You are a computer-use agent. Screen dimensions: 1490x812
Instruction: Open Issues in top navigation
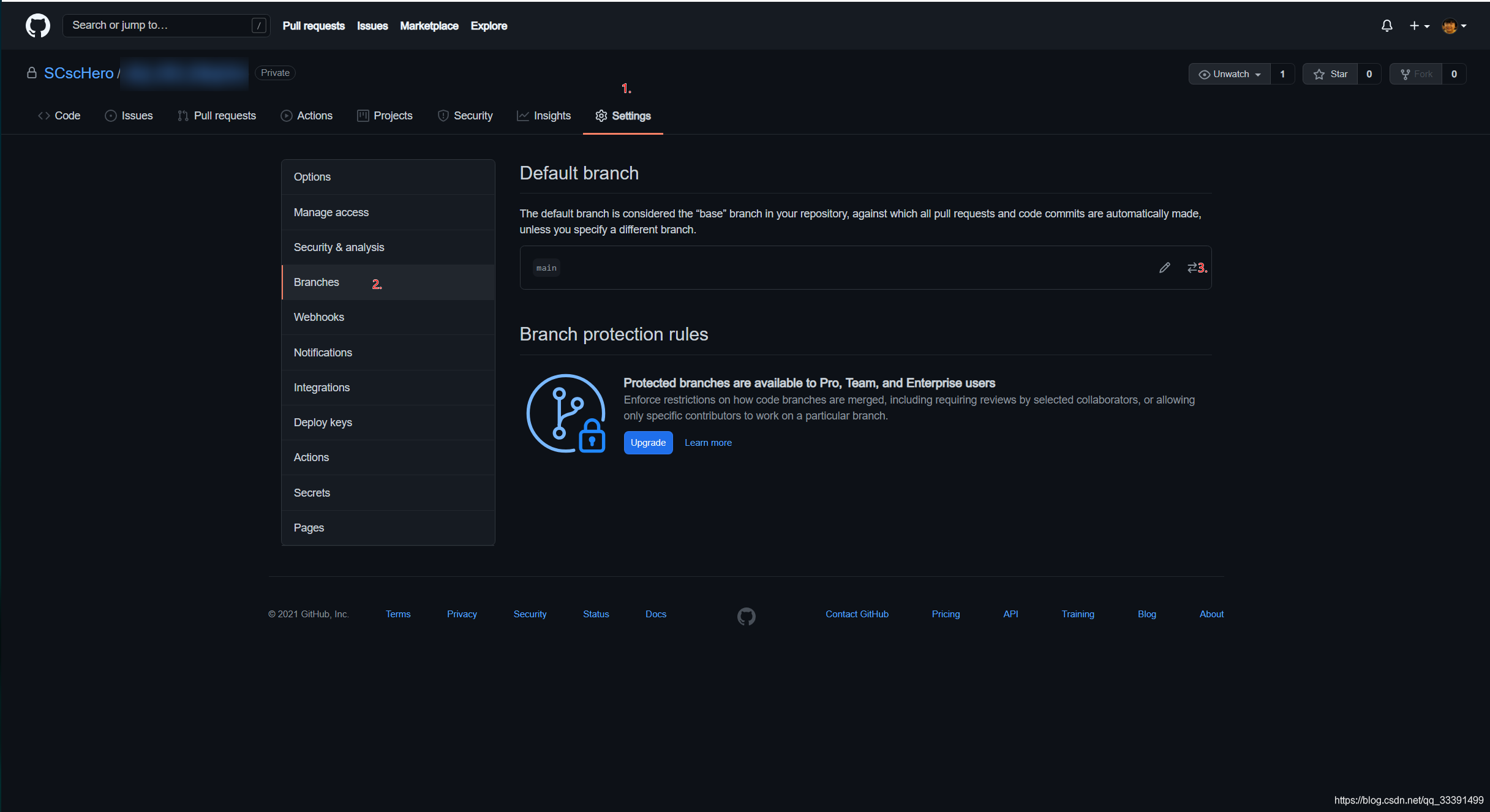point(372,26)
